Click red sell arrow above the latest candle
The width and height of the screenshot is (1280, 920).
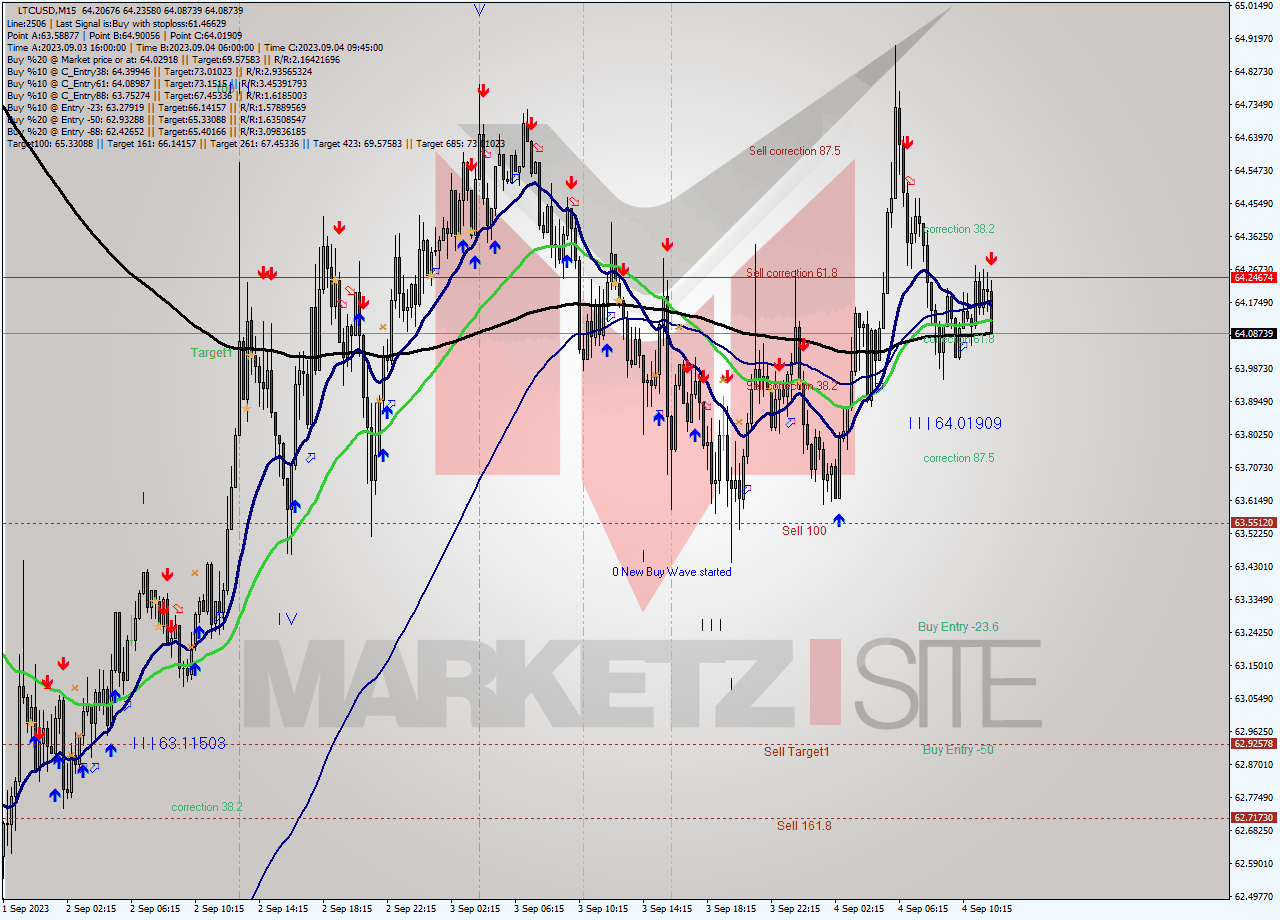[991, 259]
